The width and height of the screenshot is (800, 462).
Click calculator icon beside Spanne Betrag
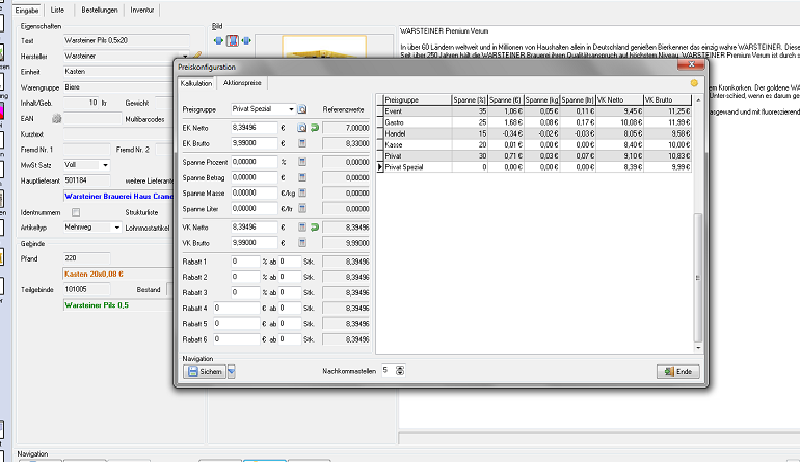tap(302, 177)
